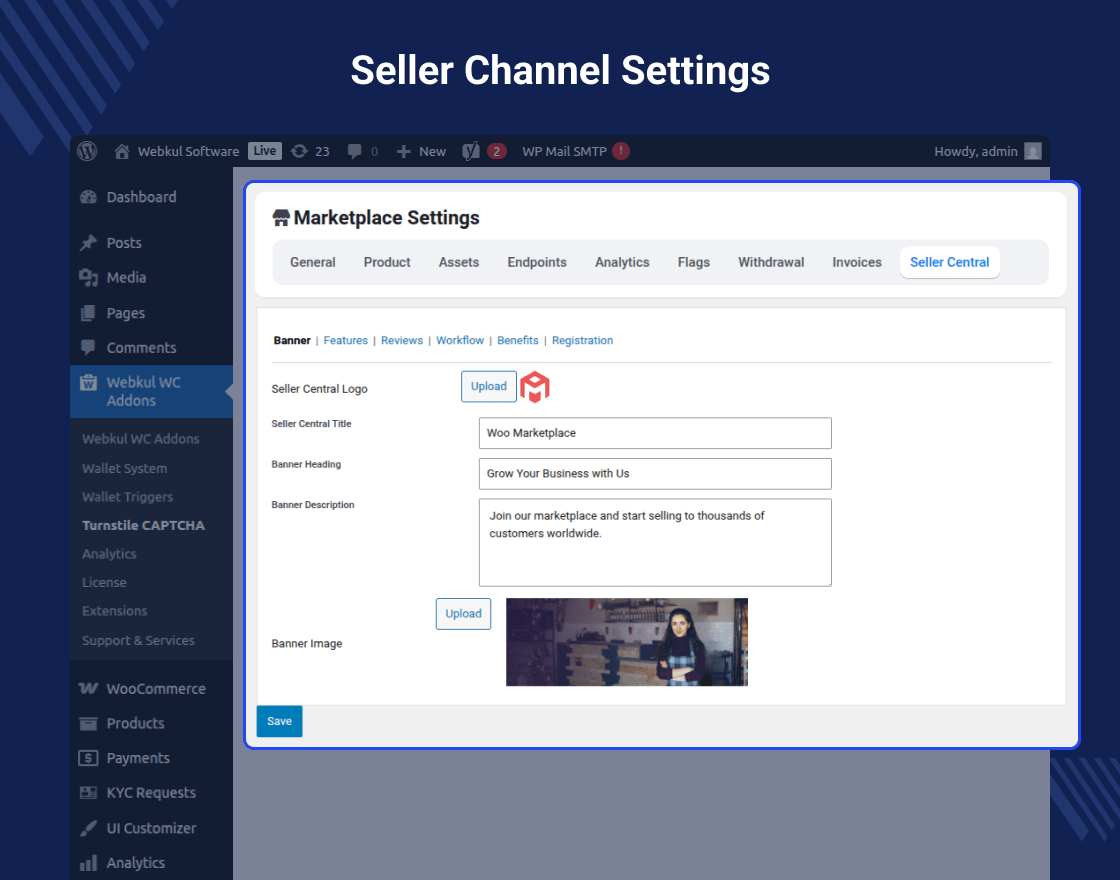The image size is (1120, 880).
Task: Click the red Seller Central logo image
Action: [535, 387]
